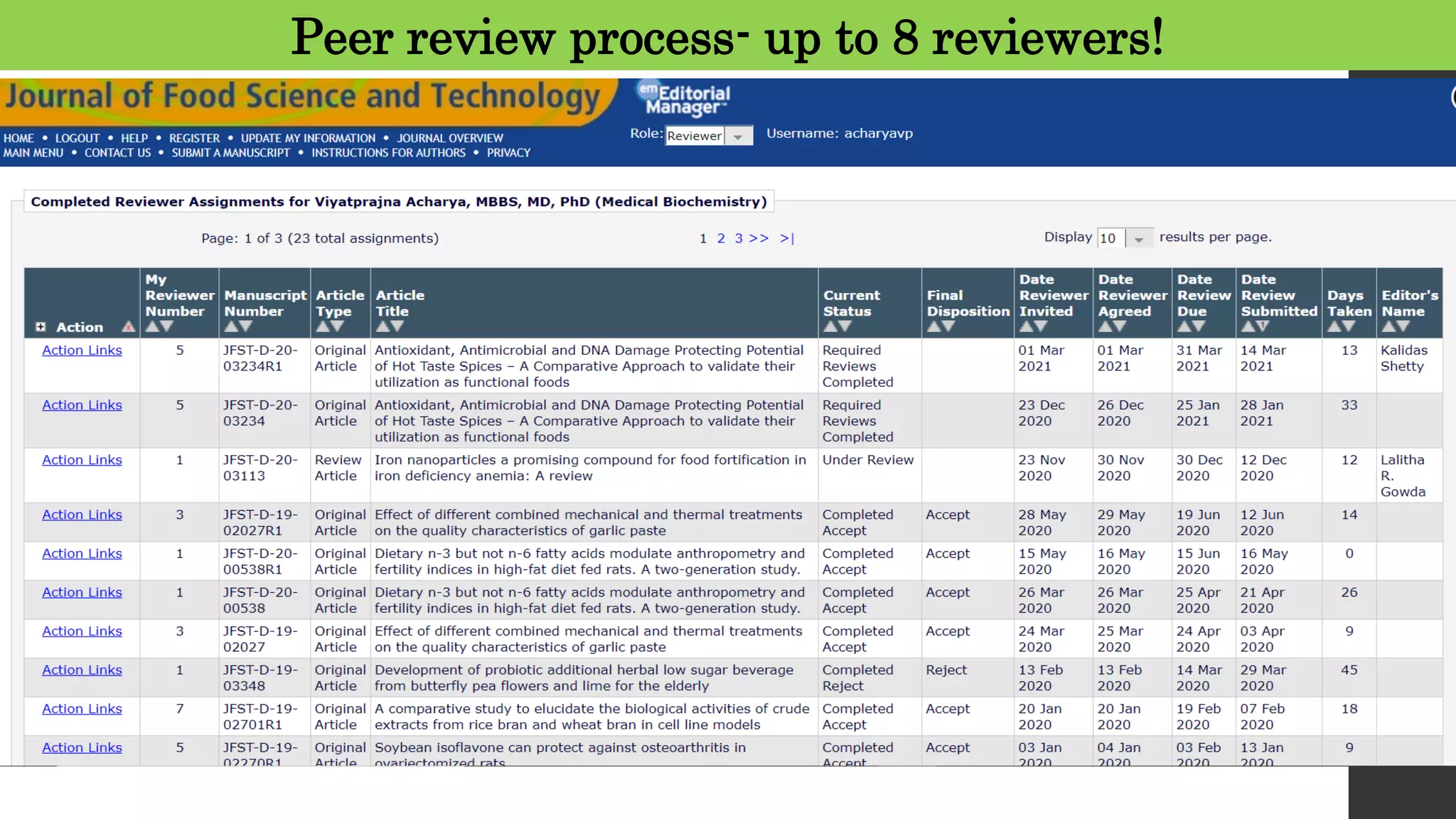Open the PRIVACY link
This screenshot has width=1456, height=819.
[508, 153]
